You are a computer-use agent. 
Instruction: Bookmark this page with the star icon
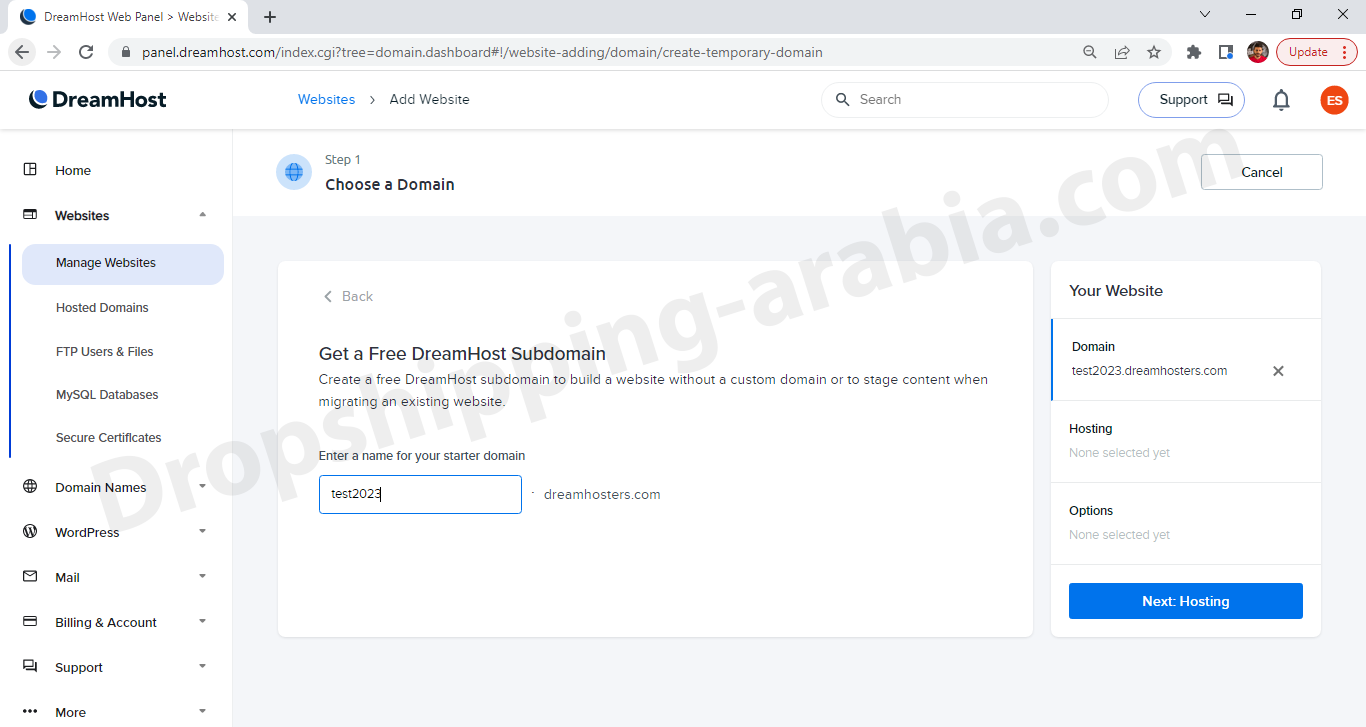1154,52
